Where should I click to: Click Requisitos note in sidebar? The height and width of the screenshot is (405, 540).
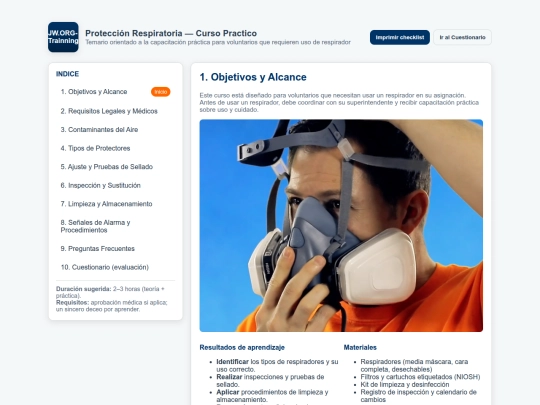(x=112, y=306)
